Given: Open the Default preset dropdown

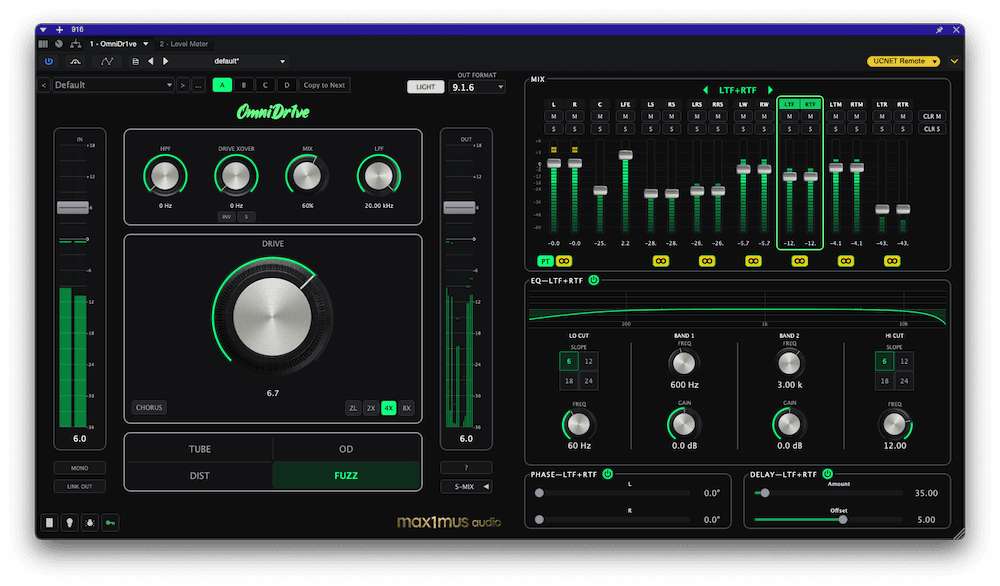Looking at the screenshot, I should [x=112, y=85].
